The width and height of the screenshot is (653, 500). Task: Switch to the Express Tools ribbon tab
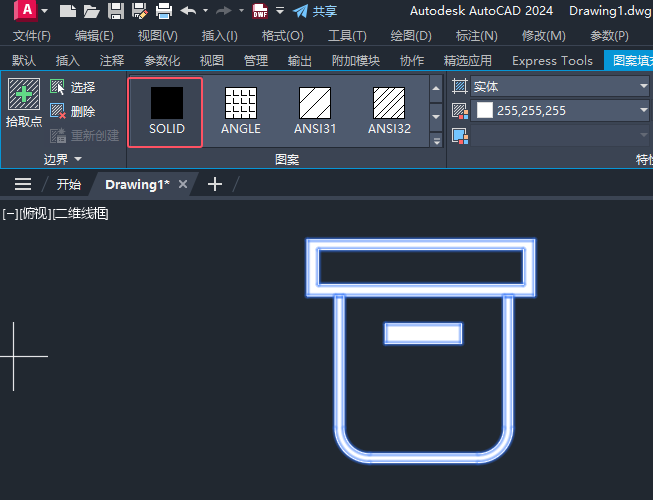[552, 61]
